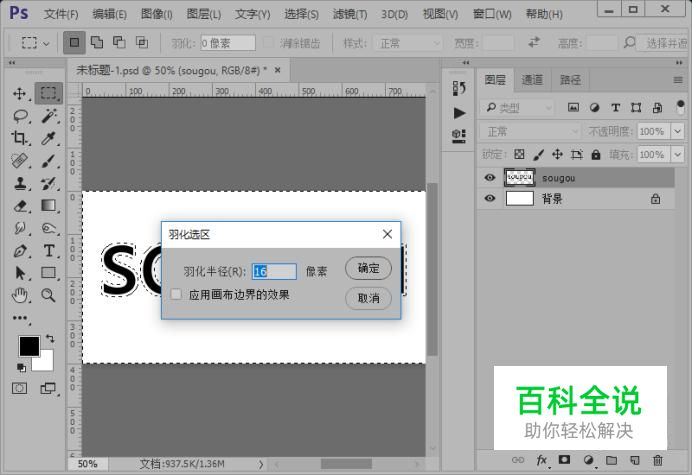Open the 图层(L) menu
The width and height of the screenshot is (692, 475).
coord(203,14)
